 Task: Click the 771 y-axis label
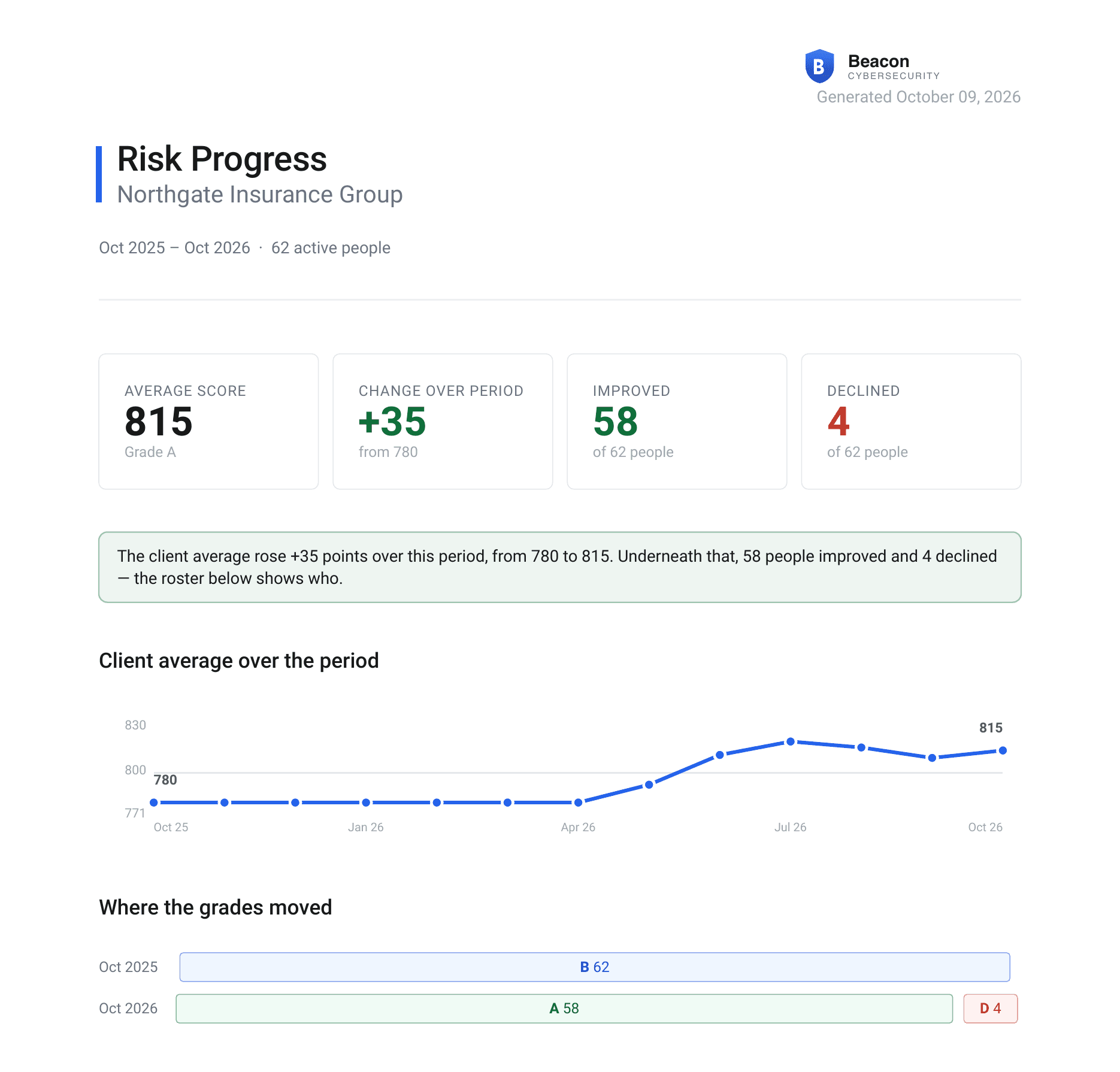[x=135, y=813]
